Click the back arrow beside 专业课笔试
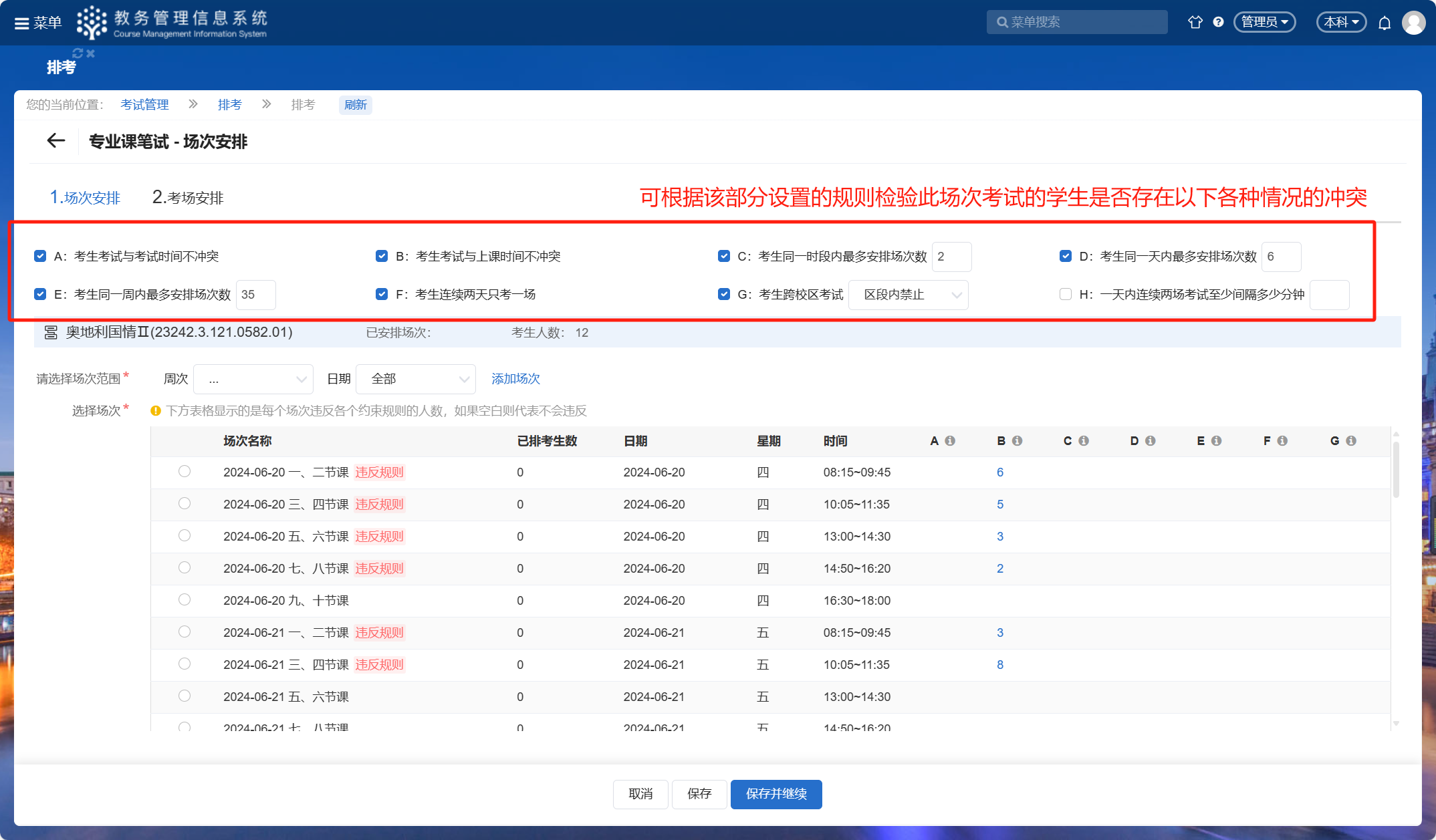Viewport: 1436px width, 840px height. (x=55, y=141)
